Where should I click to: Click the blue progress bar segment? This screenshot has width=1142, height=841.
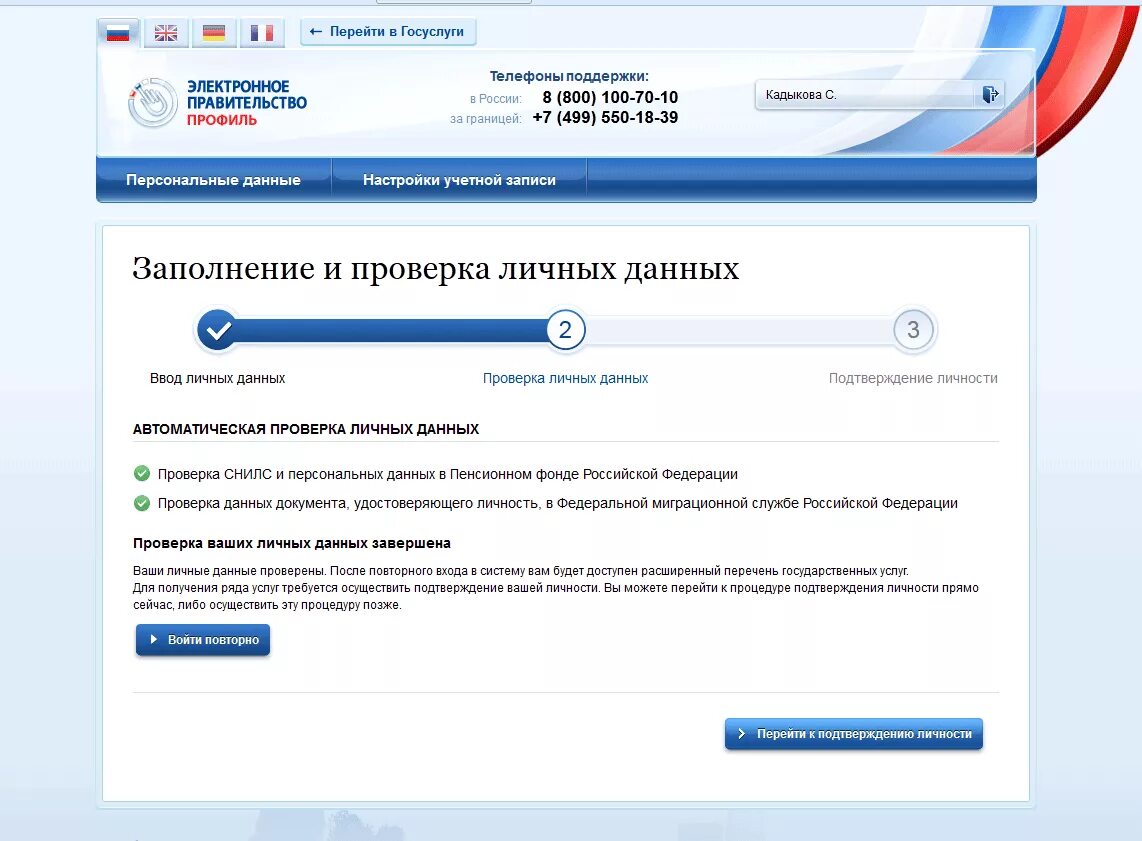pos(390,329)
